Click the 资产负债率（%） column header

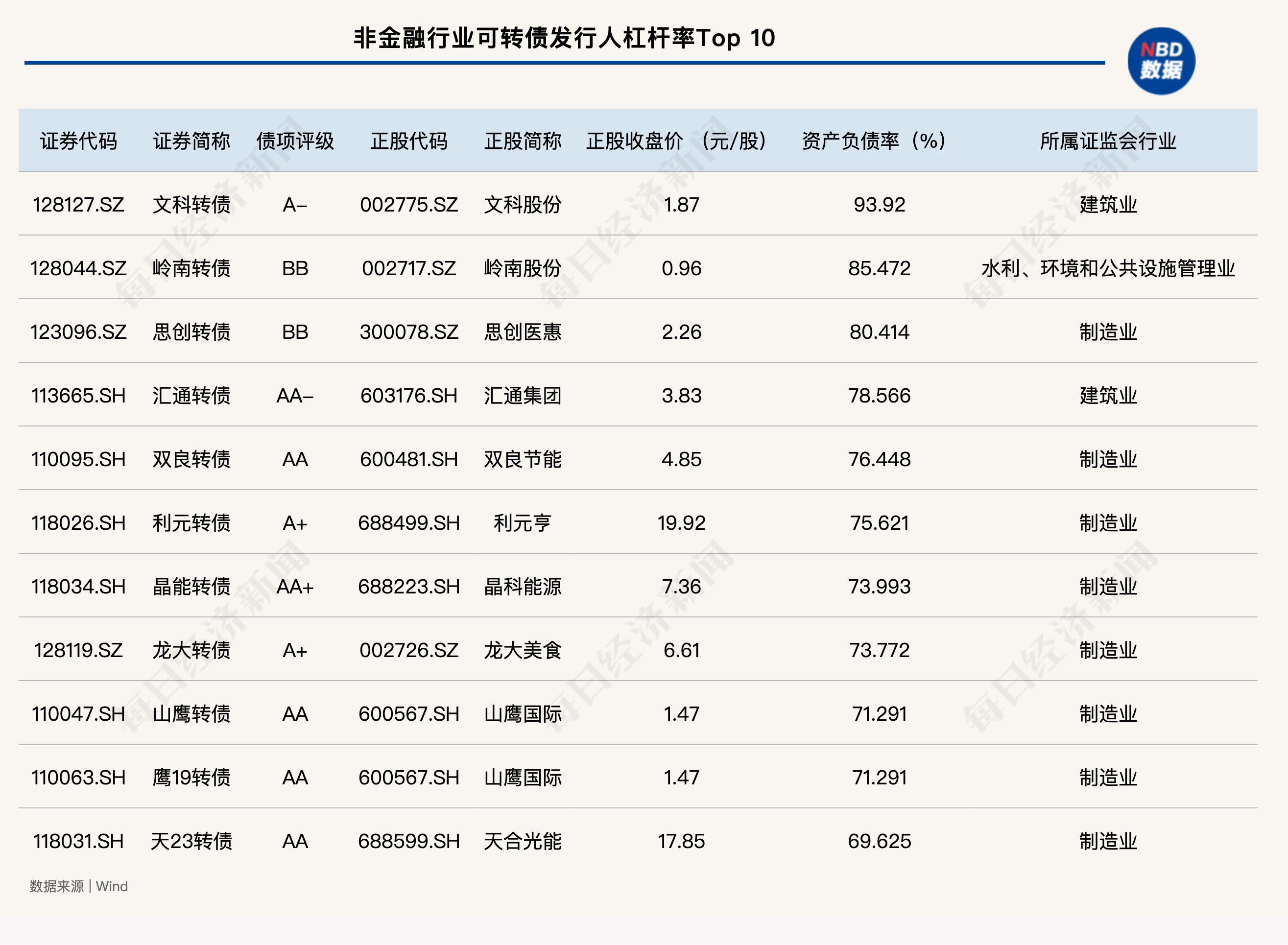pos(874,141)
